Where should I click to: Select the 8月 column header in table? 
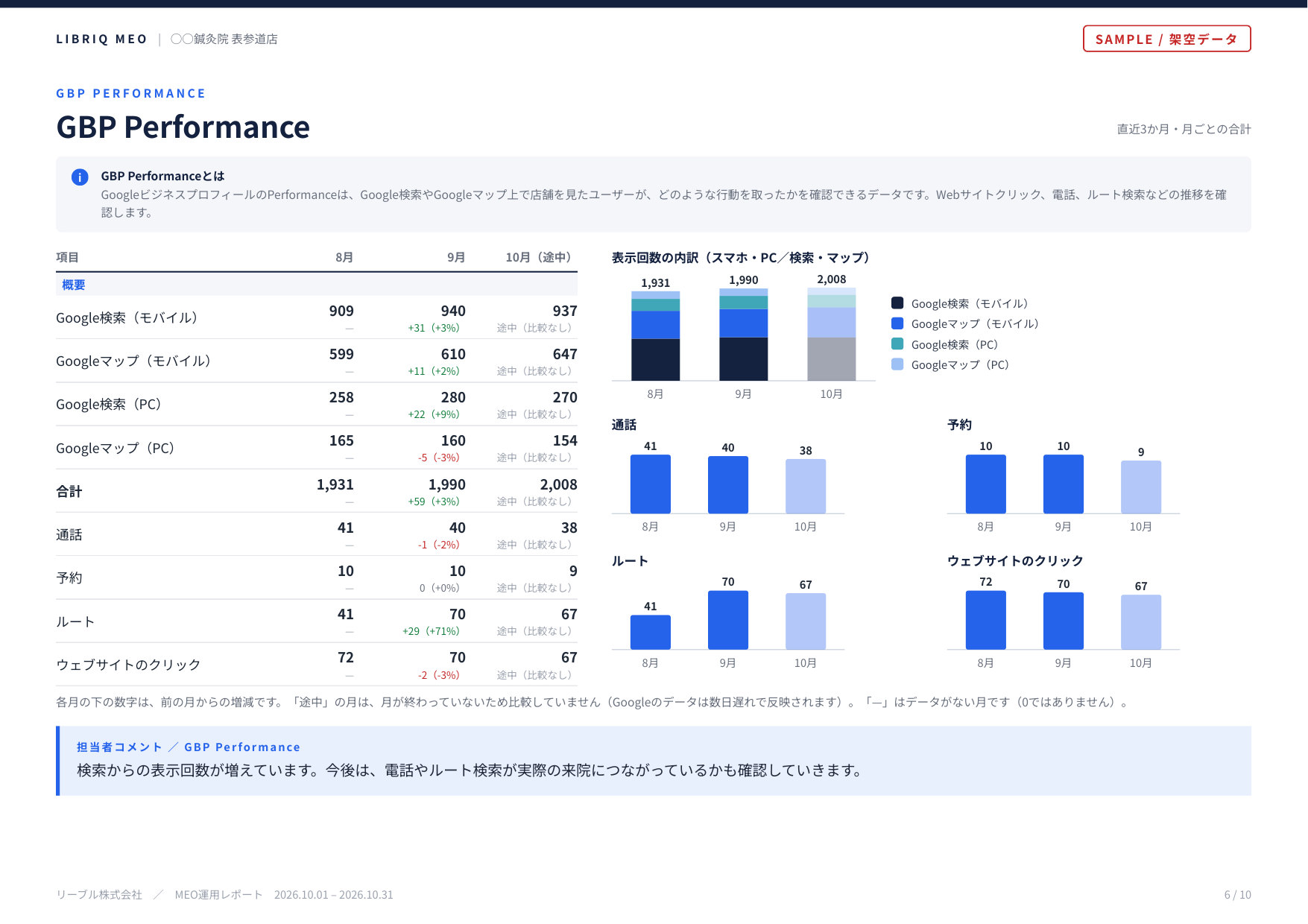pyautogui.click(x=344, y=257)
